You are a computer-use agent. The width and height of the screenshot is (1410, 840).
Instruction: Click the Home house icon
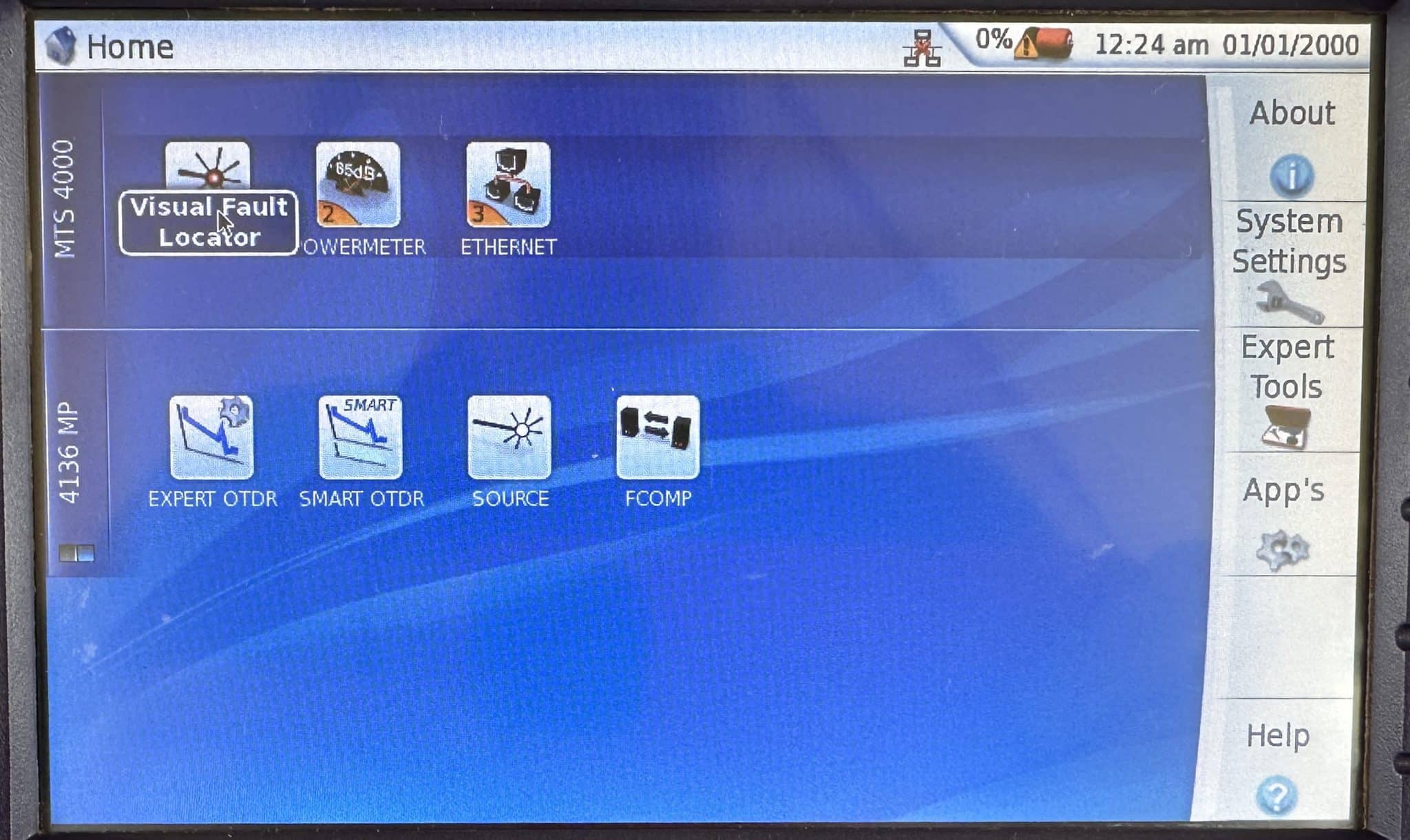point(61,45)
